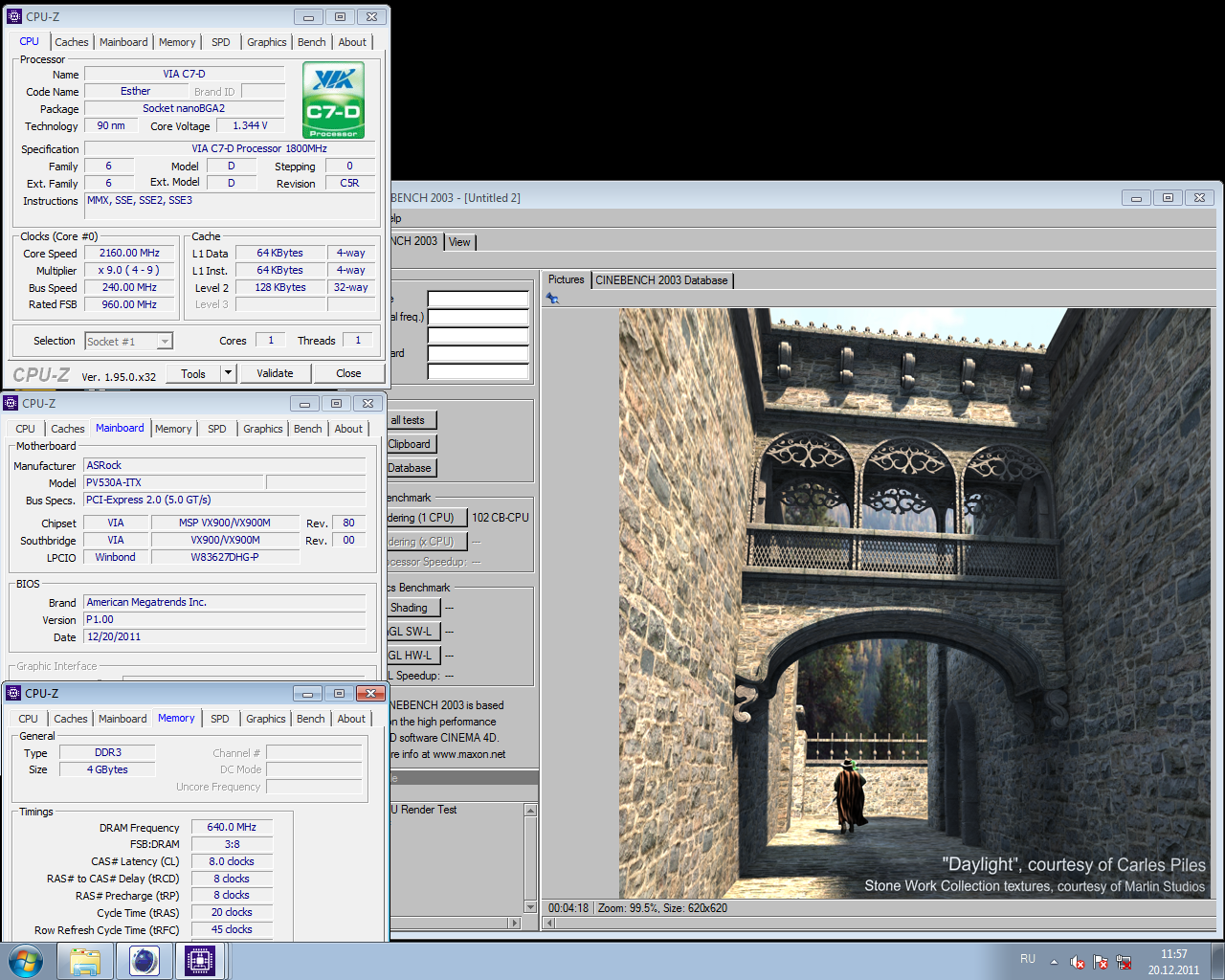Viewport: 1225px width, 980px height.
Task: Click the L1 Data 64 KBytes value
Action: [279, 254]
